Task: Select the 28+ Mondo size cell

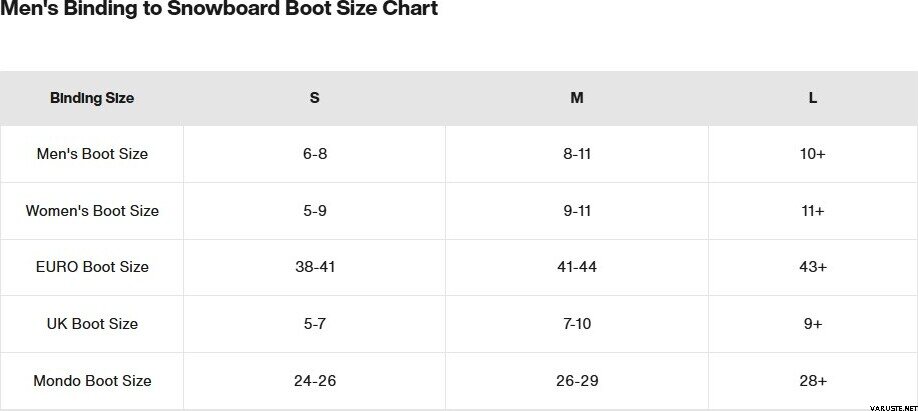Action: [x=813, y=381]
